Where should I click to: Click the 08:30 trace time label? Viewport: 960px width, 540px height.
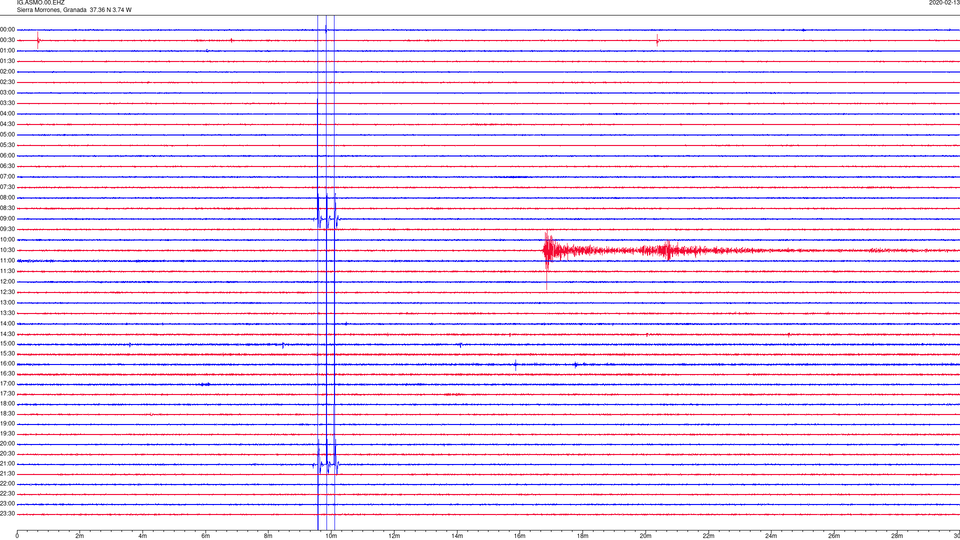[x=8, y=208]
